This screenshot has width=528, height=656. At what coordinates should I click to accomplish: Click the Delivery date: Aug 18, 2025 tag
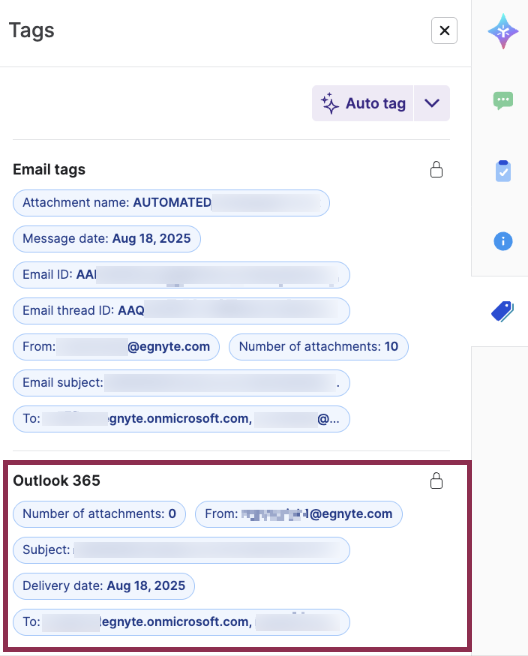coord(104,586)
